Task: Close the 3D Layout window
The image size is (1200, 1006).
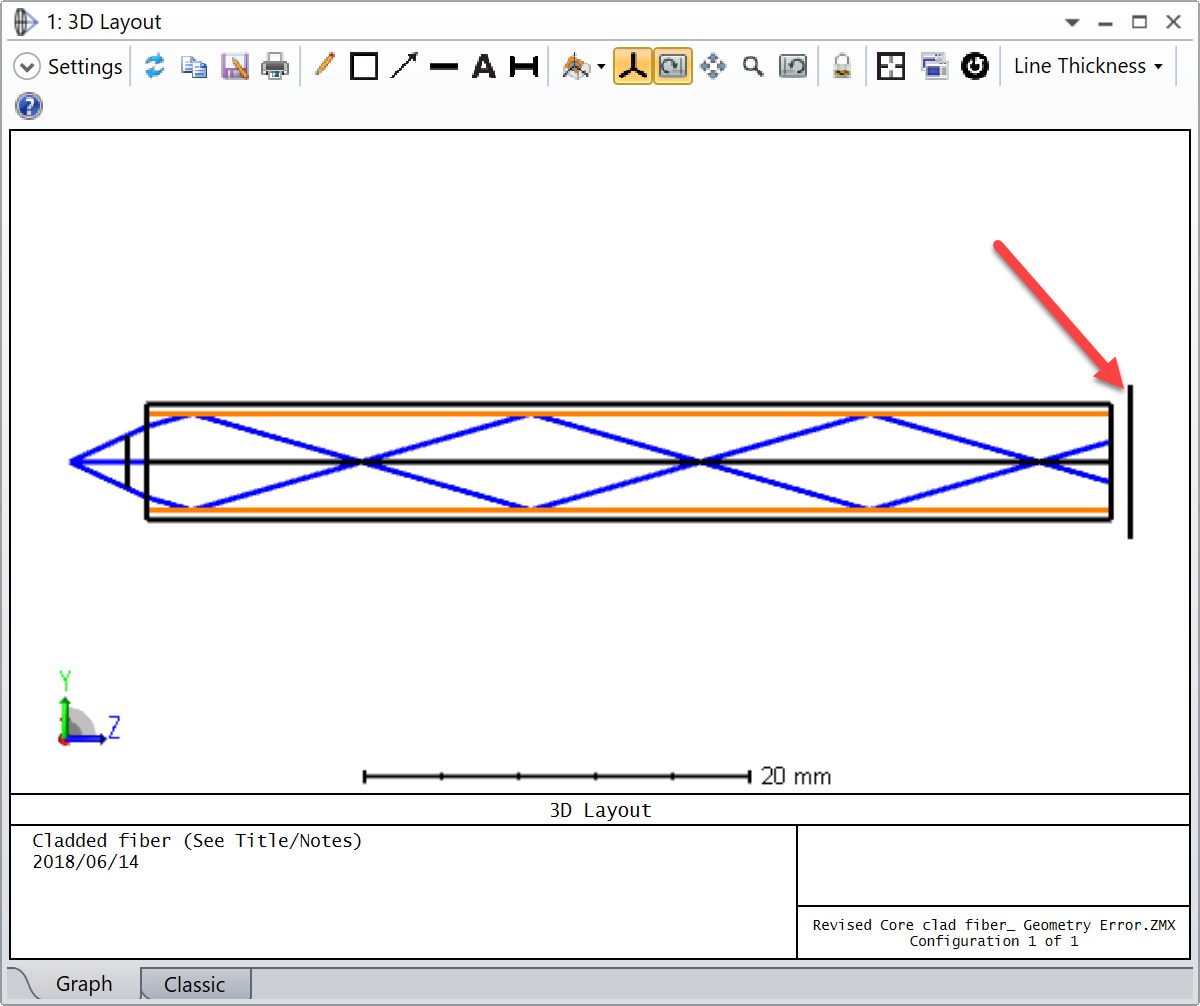Action: pos(1172,22)
